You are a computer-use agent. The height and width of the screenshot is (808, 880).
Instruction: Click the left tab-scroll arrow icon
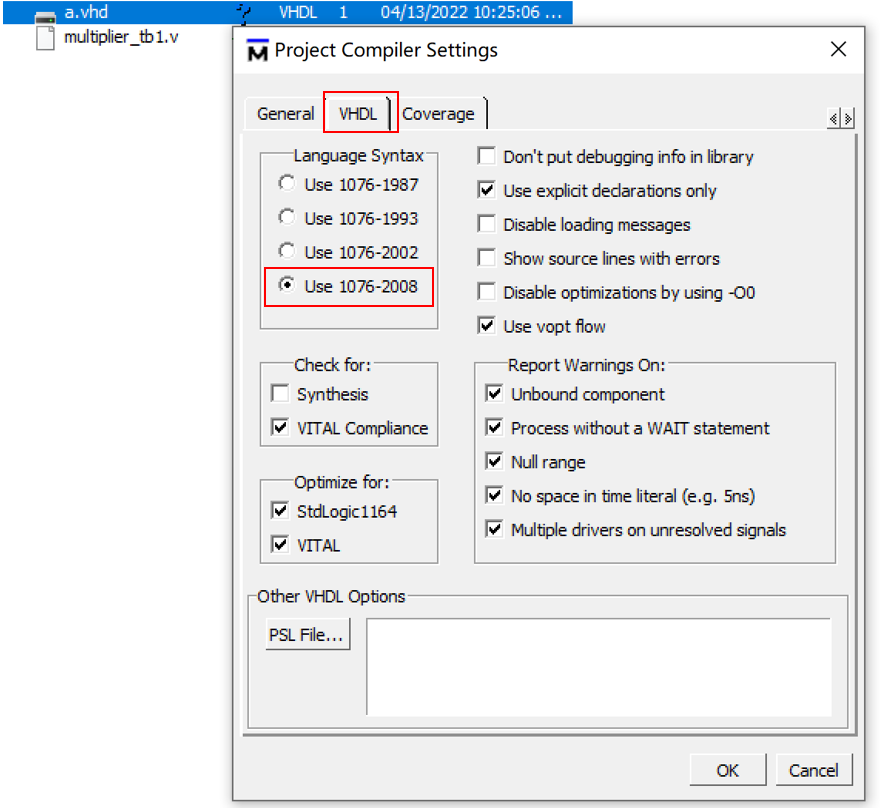click(x=834, y=117)
